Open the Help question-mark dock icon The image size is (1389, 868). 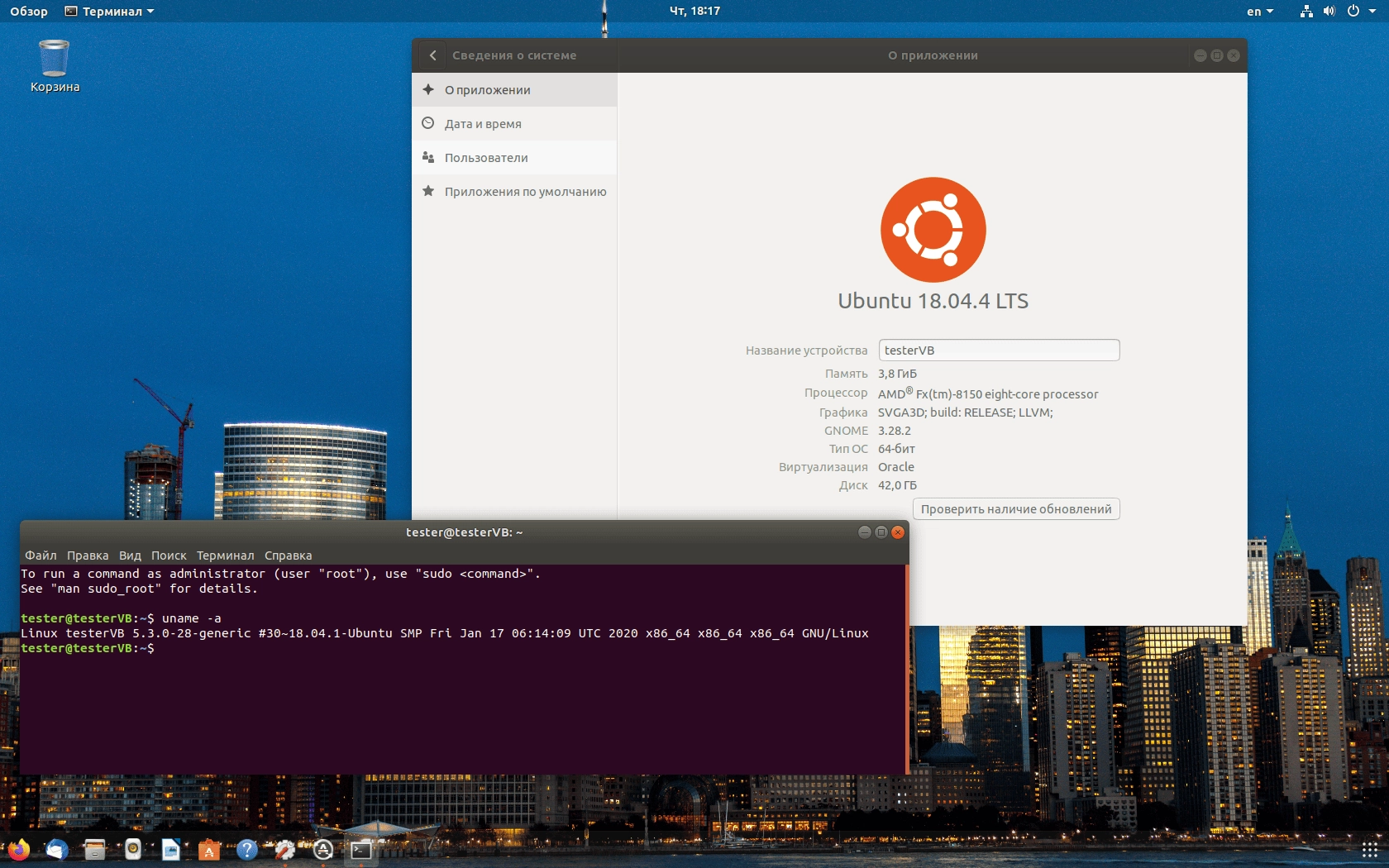pos(246,849)
